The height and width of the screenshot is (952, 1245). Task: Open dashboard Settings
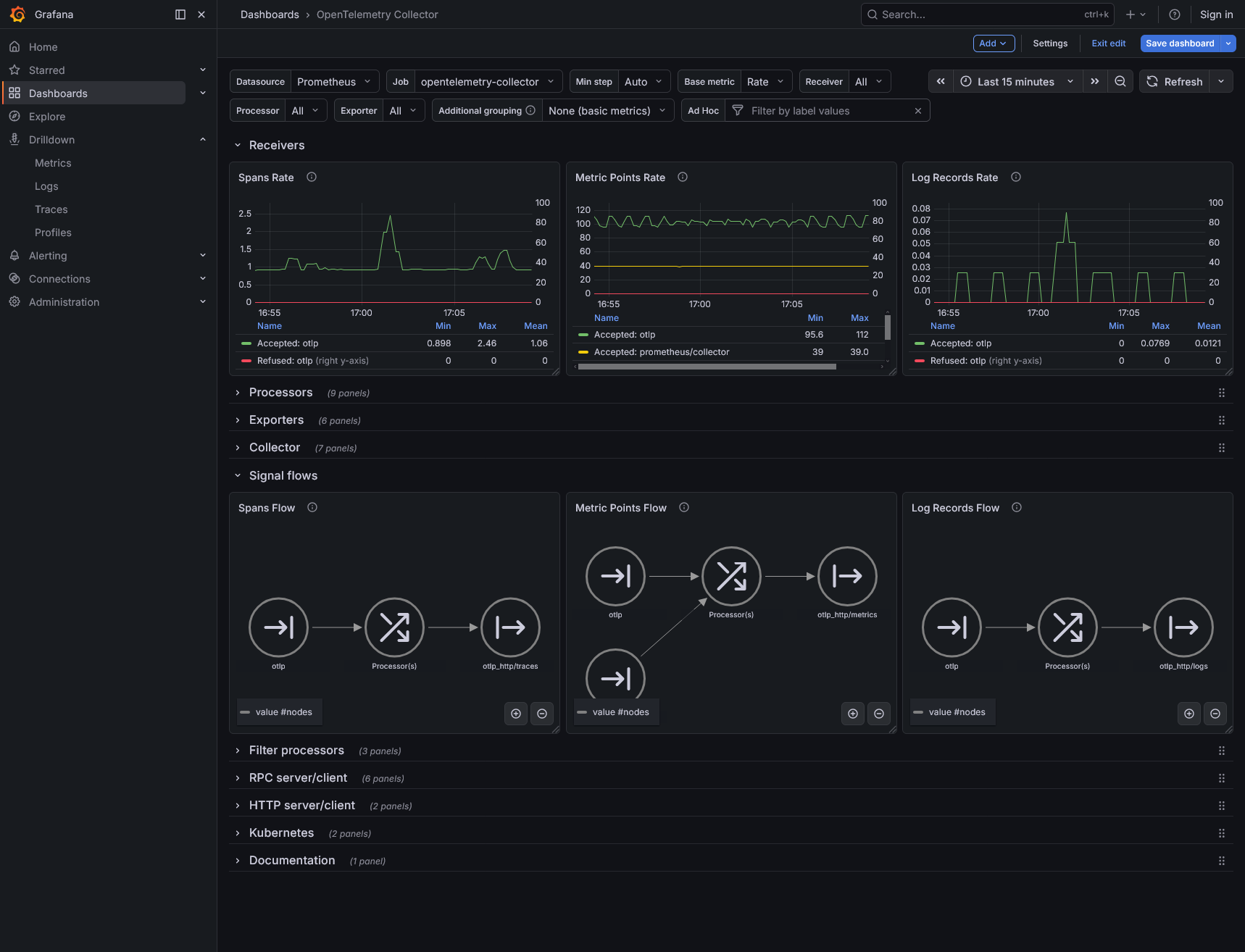click(x=1050, y=43)
